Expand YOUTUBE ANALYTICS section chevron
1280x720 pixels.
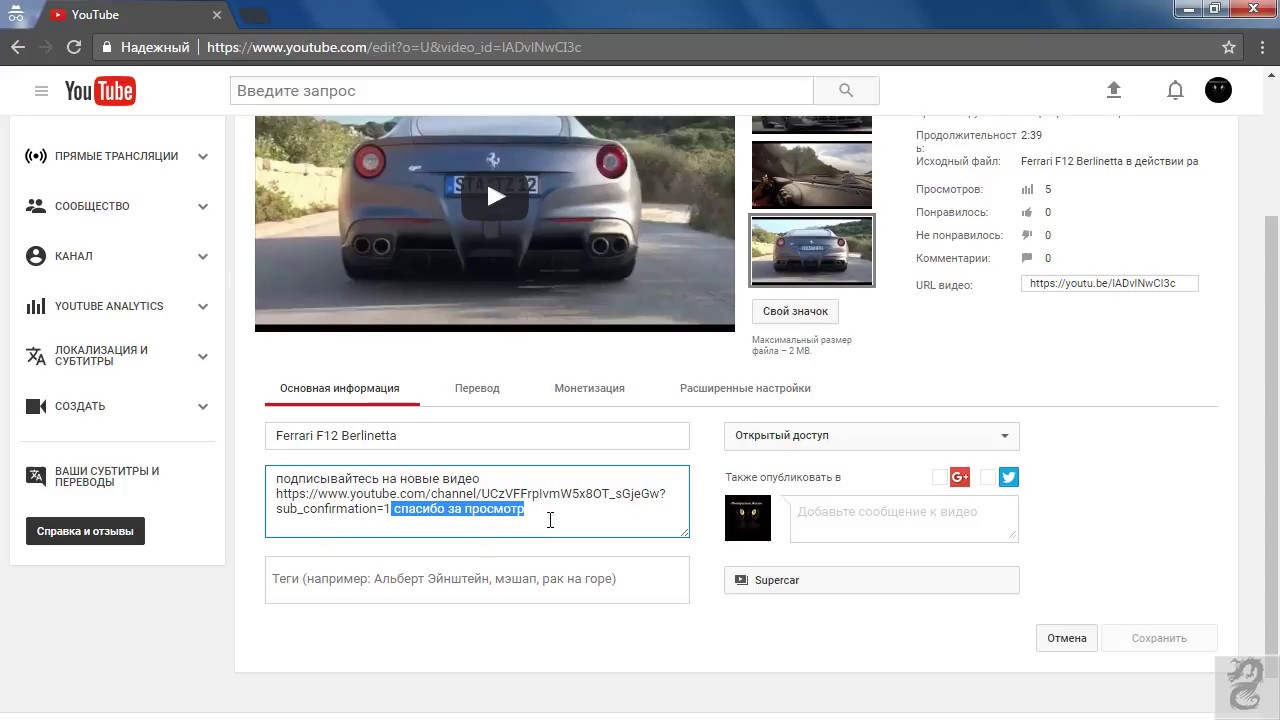coord(203,306)
